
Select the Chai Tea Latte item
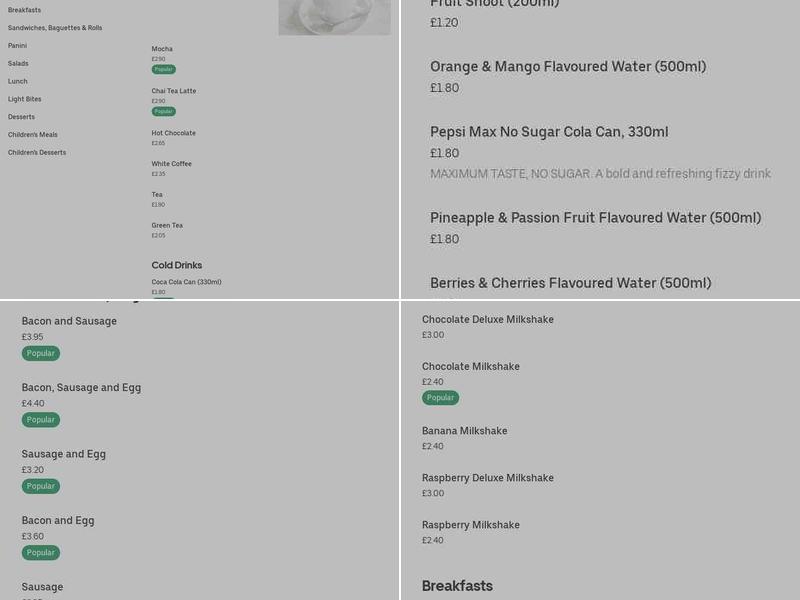click(x=174, y=91)
